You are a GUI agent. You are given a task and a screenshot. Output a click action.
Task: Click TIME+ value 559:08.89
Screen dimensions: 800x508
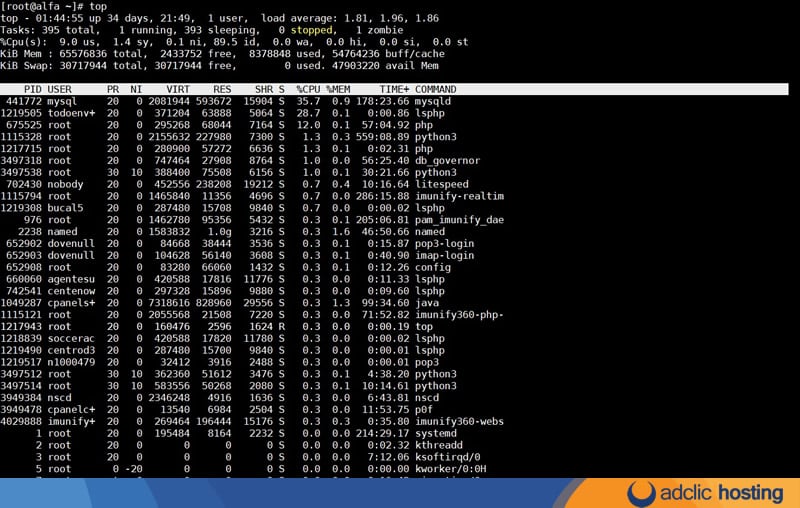[x=383, y=137]
